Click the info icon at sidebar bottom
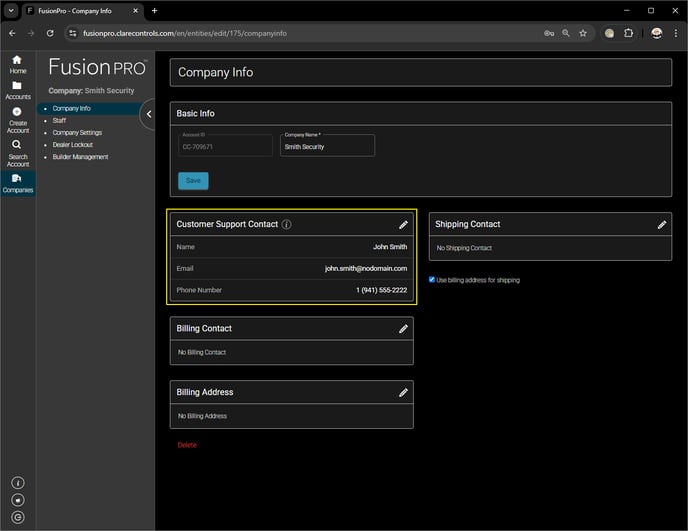 pyautogui.click(x=18, y=483)
